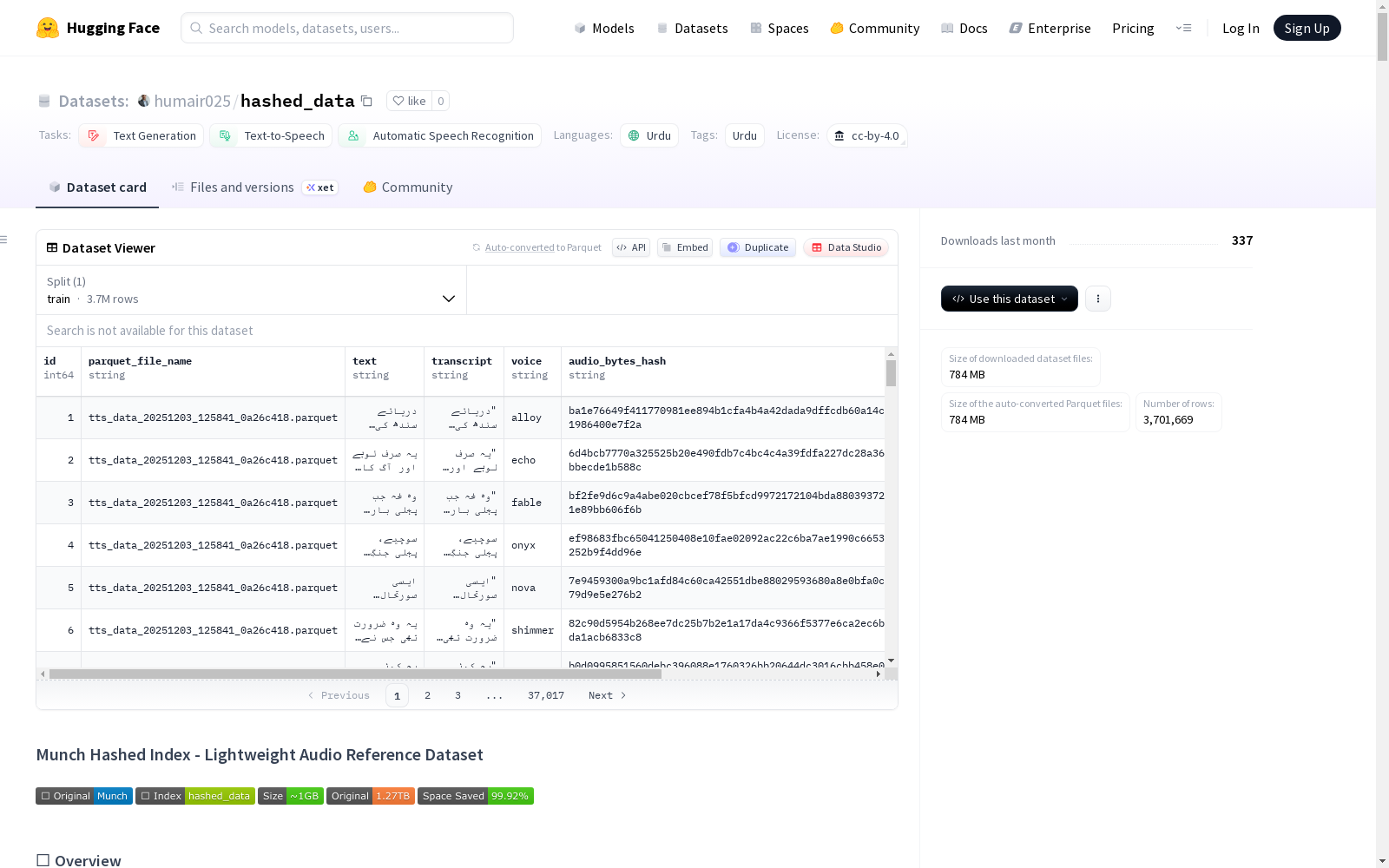Open the humair025 profile link
1389x868 pixels.
pyautogui.click(x=192, y=101)
